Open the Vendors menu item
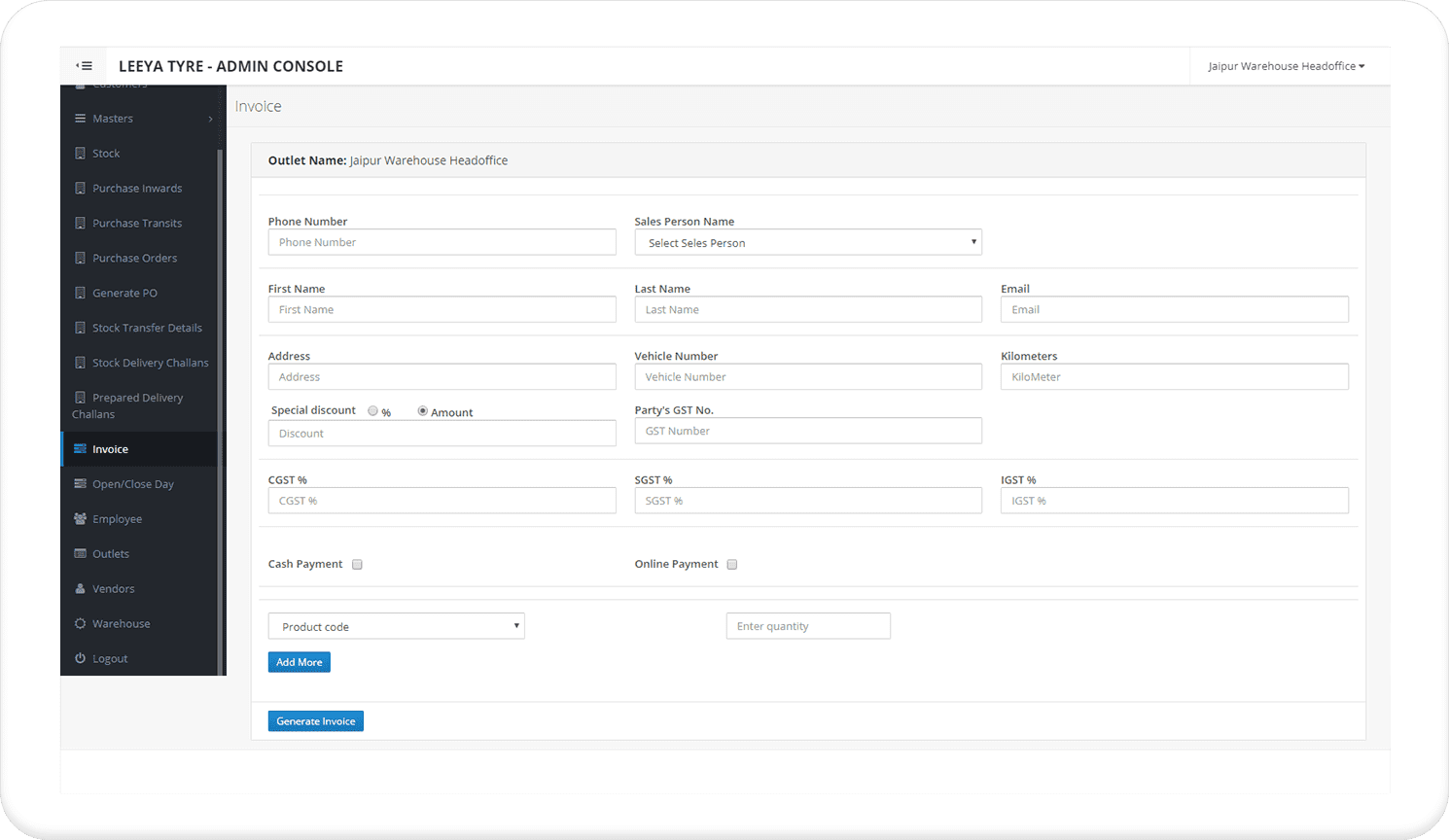The height and width of the screenshot is (840, 1449). 113,589
